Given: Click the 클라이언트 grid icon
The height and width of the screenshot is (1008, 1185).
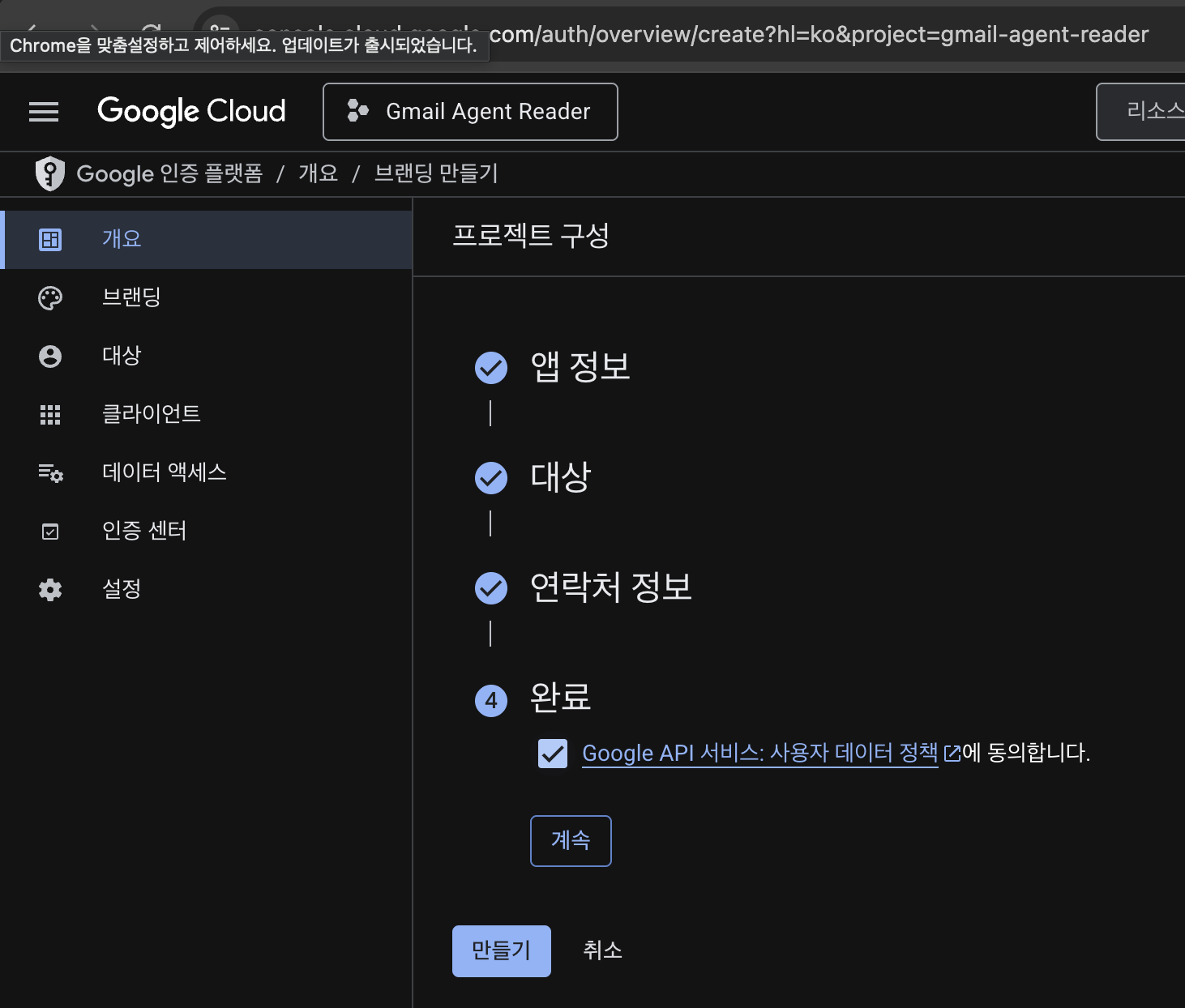Looking at the screenshot, I should pyautogui.click(x=50, y=415).
